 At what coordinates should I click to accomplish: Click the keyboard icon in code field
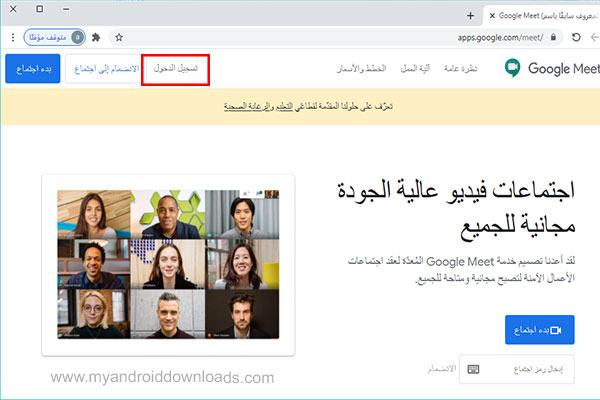tap(473, 369)
